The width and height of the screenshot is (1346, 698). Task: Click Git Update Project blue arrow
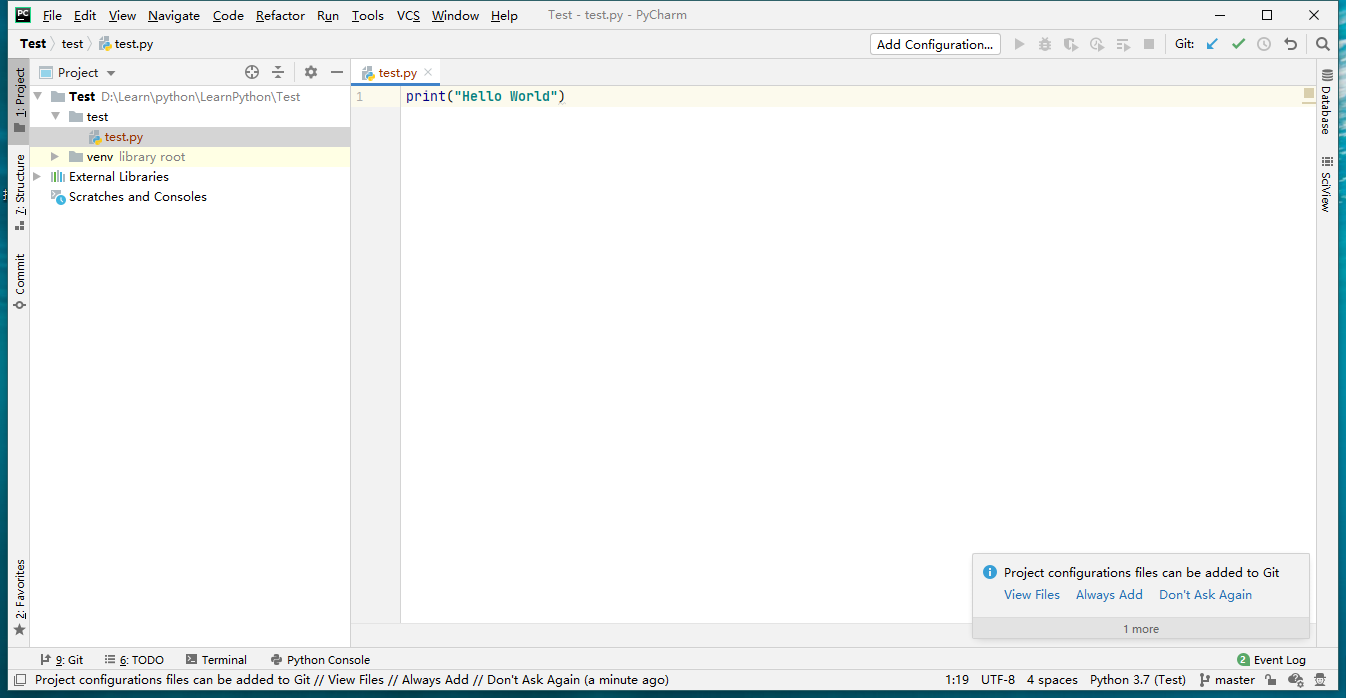coord(1212,44)
